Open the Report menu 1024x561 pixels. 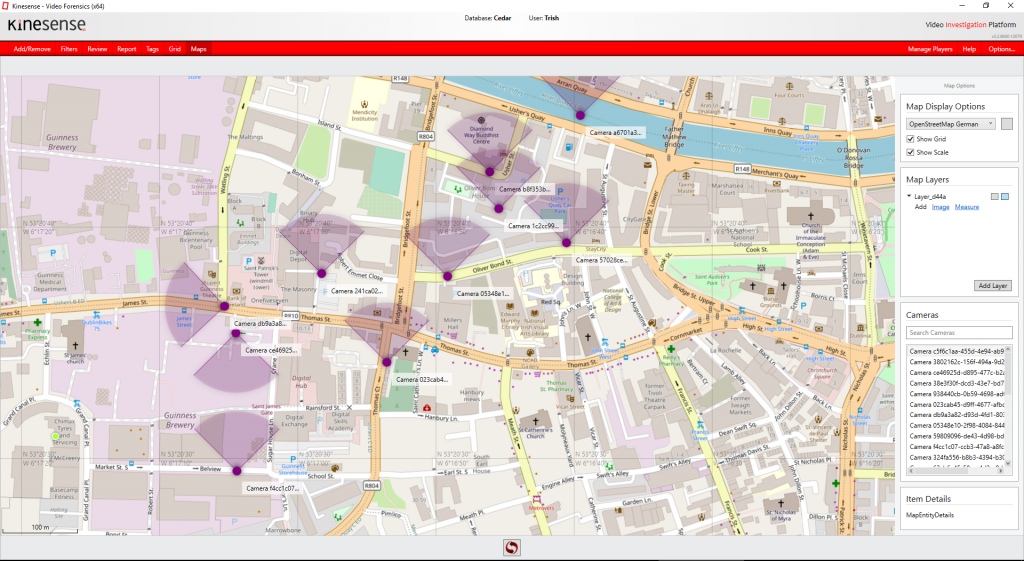[127, 49]
